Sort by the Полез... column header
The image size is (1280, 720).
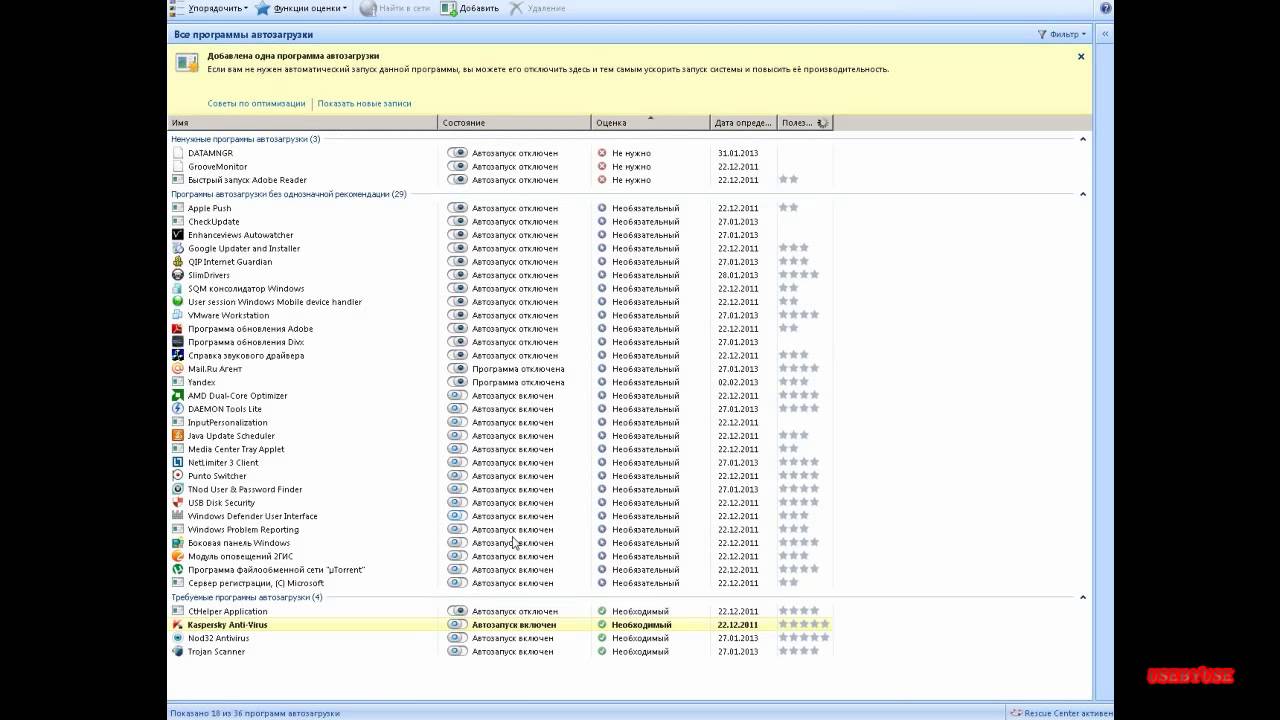[x=804, y=123]
